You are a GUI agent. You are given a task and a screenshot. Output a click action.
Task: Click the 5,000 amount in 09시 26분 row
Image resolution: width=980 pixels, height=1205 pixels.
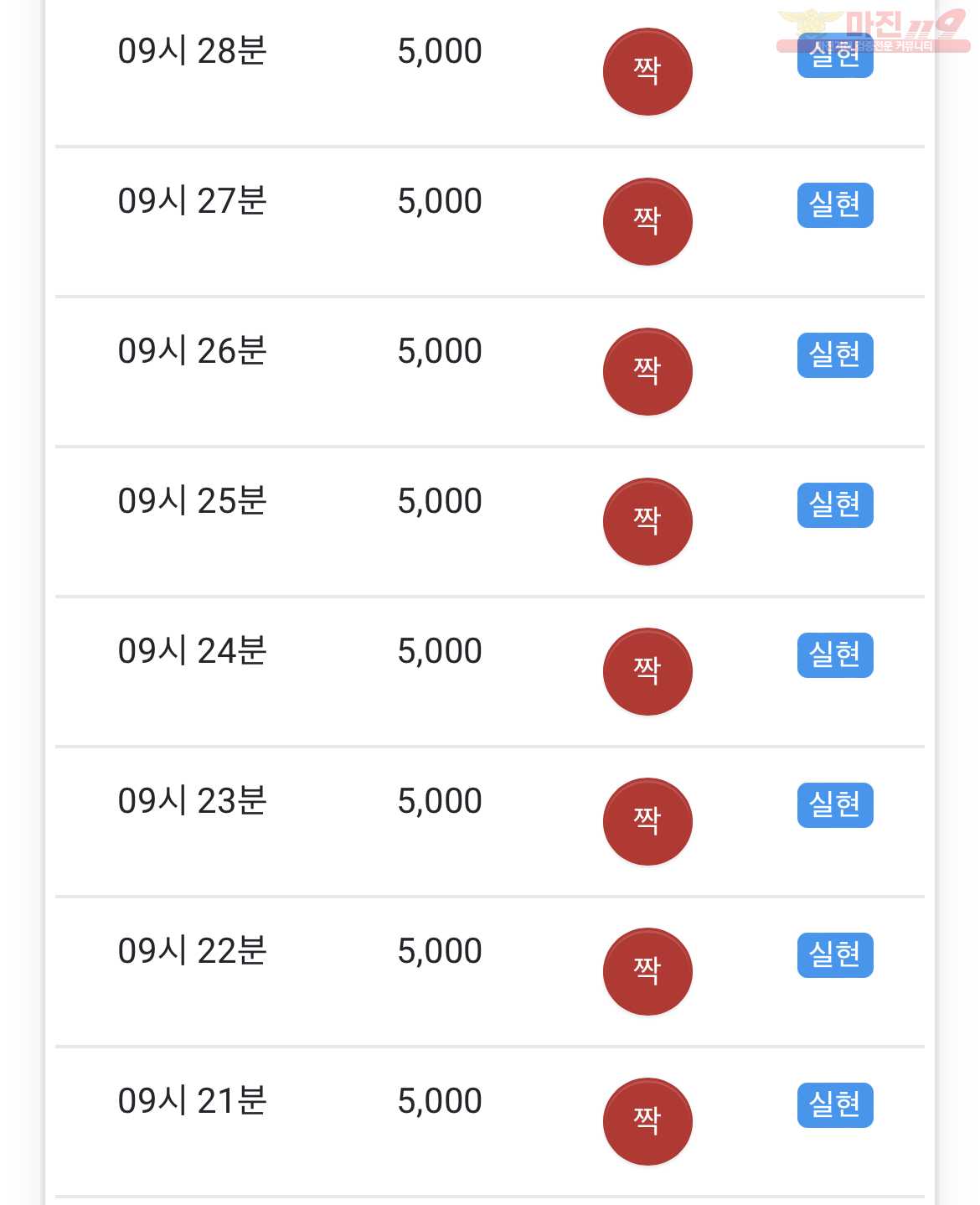pos(440,351)
